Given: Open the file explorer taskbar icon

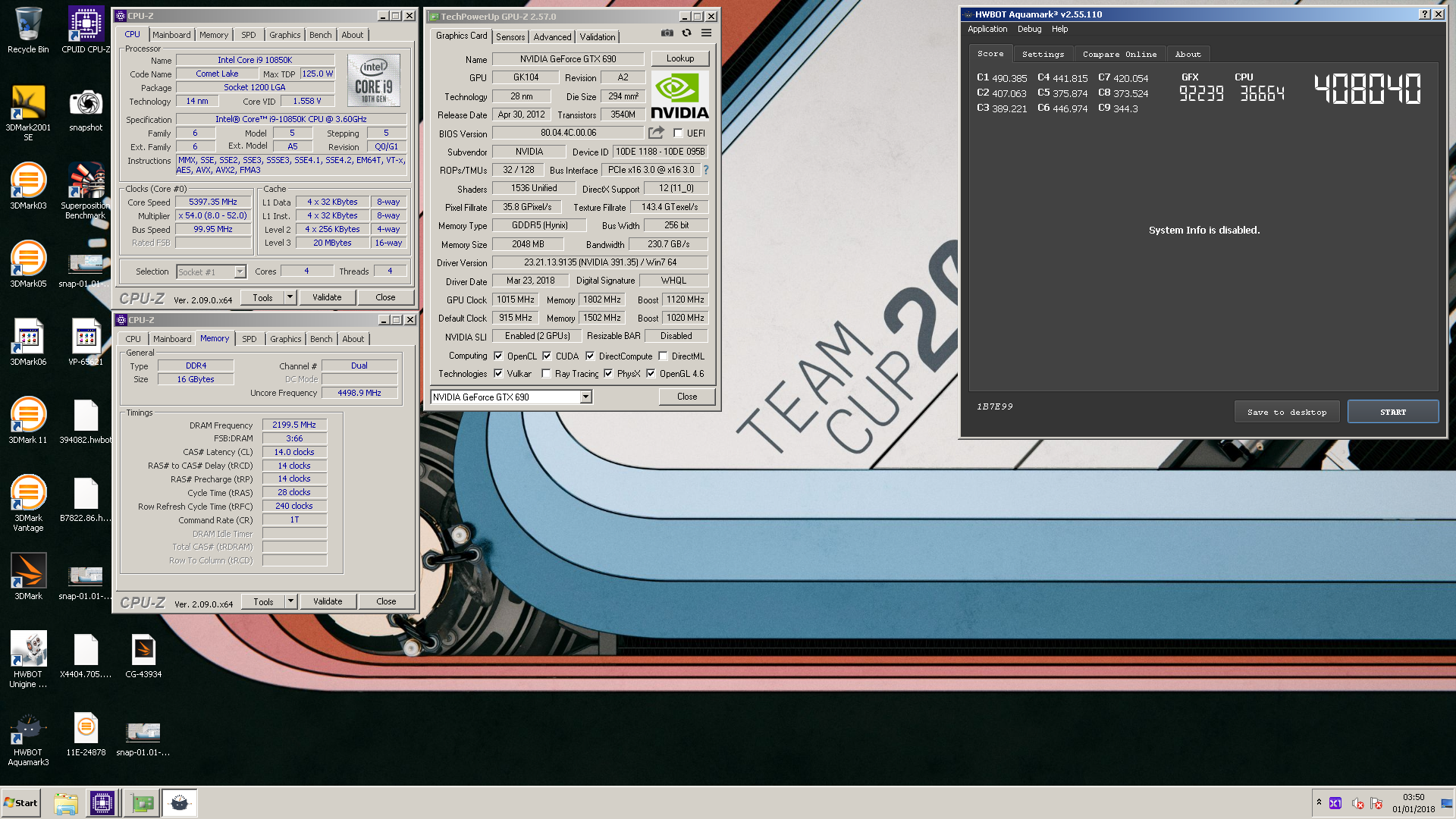Looking at the screenshot, I should [66, 803].
